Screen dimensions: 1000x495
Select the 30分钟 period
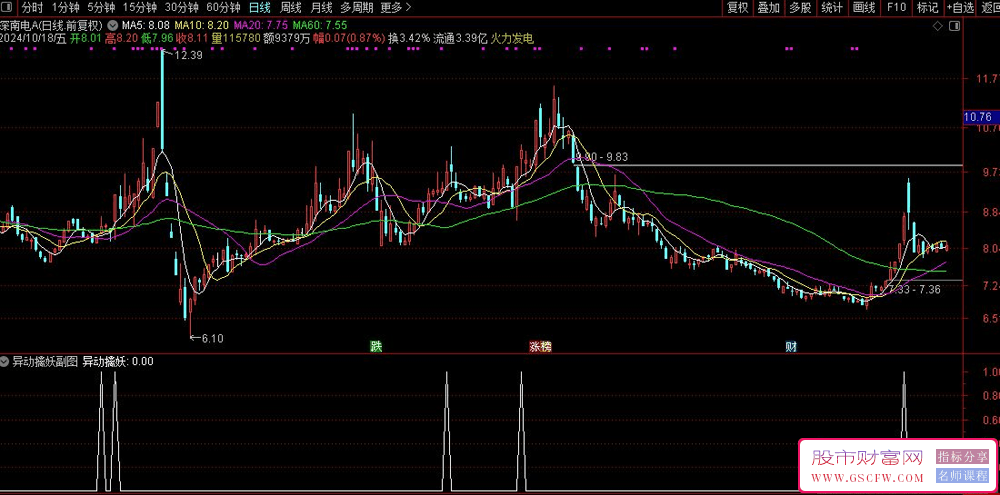pyautogui.click(x=182, y=8)
